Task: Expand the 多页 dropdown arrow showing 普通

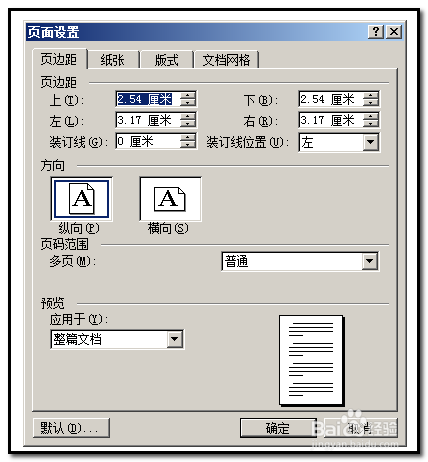Action: (x=370, y=261)
